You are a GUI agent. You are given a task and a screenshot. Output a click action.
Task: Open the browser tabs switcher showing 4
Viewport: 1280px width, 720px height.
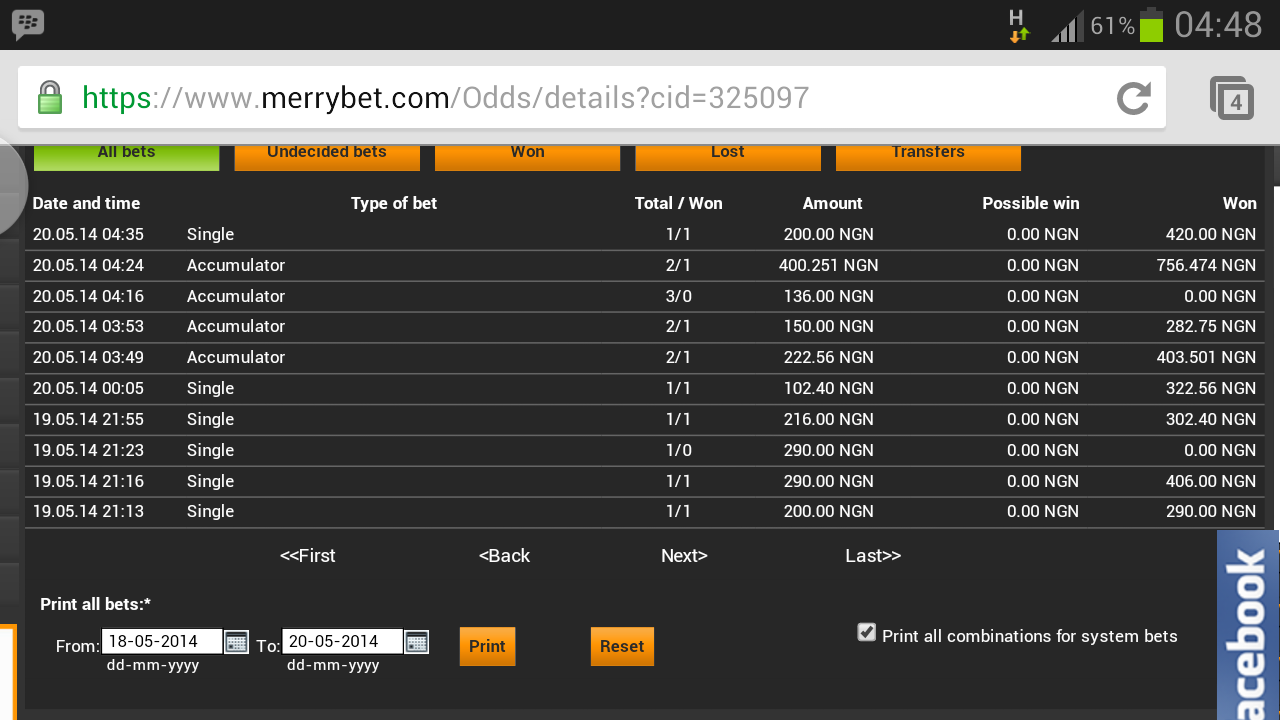pyautogui.click(x=1232, y=98)
